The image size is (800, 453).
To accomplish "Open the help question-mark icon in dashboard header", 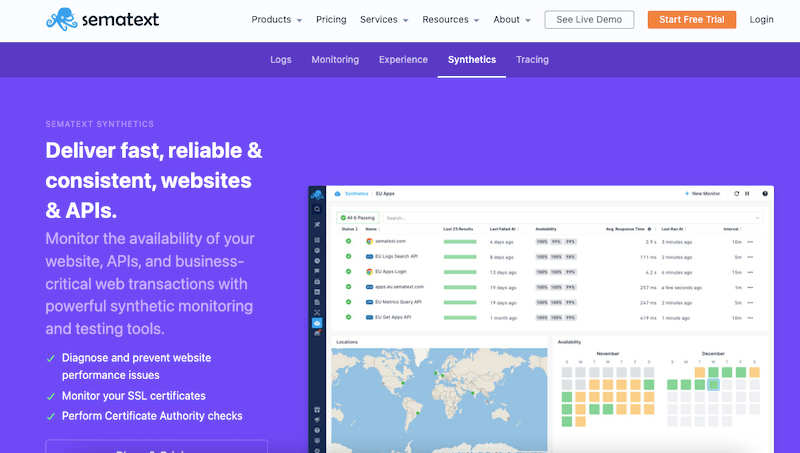I will (765, 194).
